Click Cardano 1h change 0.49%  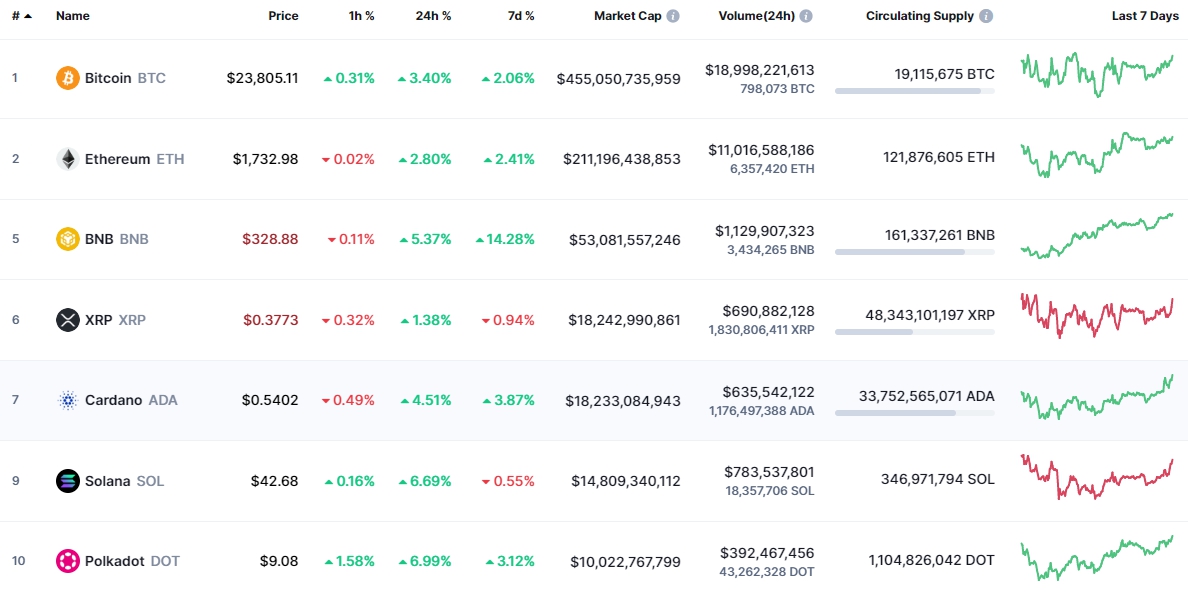point(348,400)
